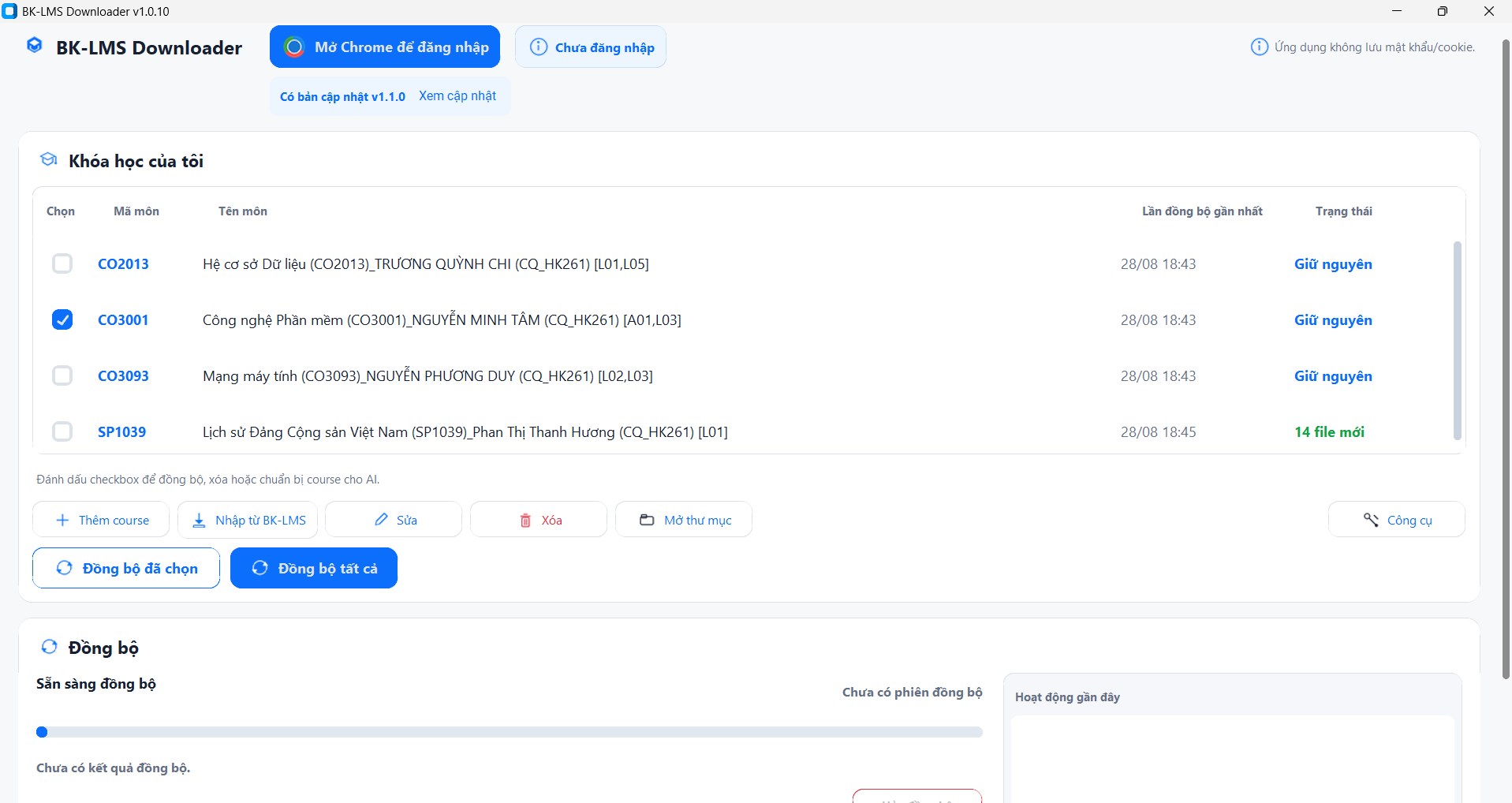This screenshot has height=803, width=1512.
Task: Click 'Có bản cập nhật v1.1.0' notice text
Action: pos(342,96)
